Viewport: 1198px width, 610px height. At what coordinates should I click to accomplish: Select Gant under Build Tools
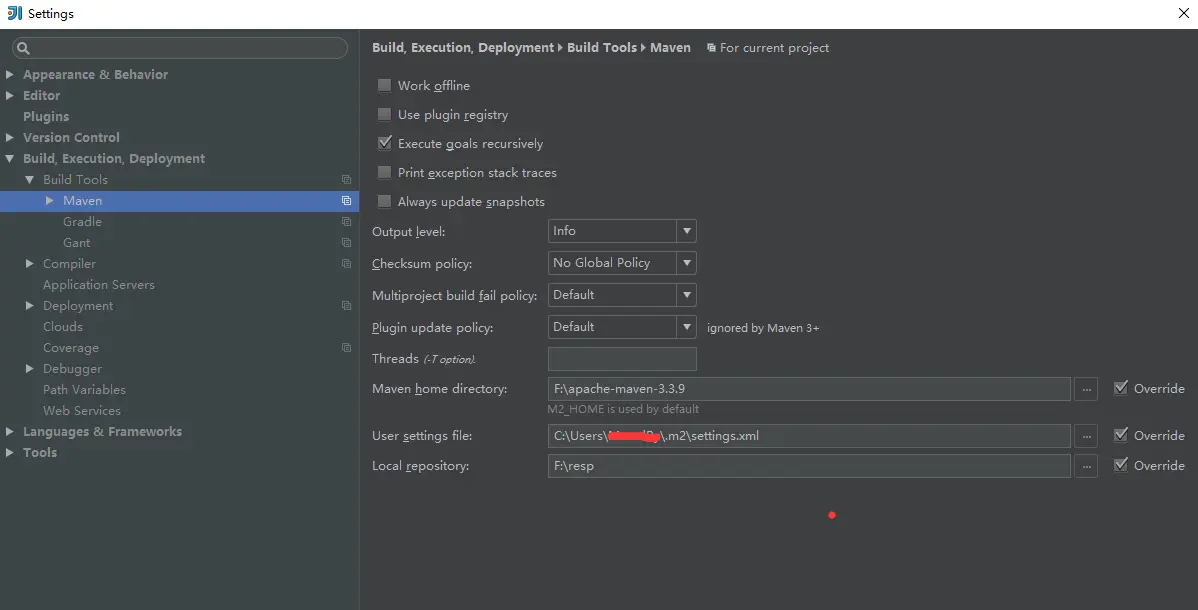coord(76,242)
